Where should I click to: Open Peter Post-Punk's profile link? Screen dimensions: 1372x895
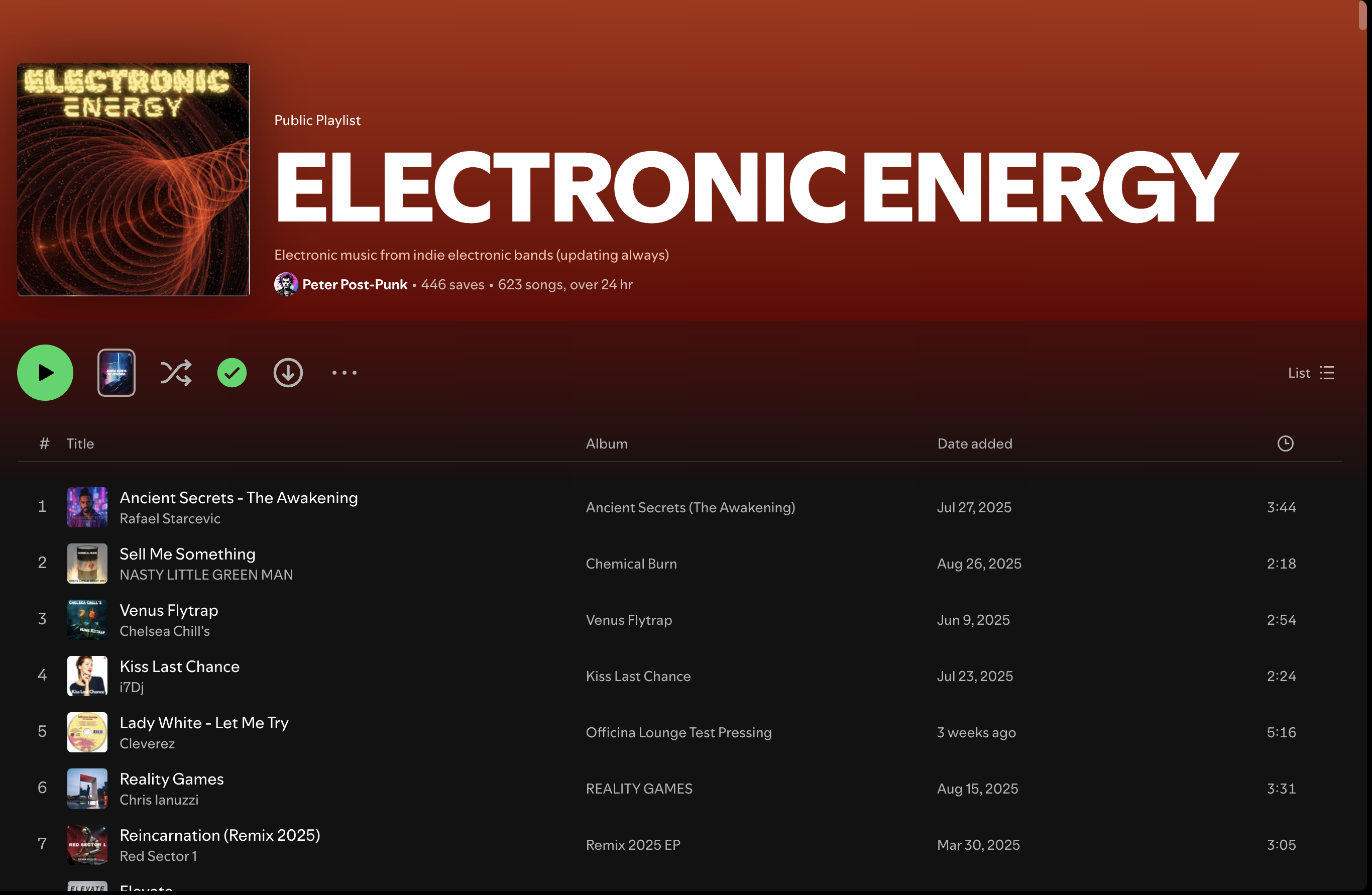click(355, 284)
